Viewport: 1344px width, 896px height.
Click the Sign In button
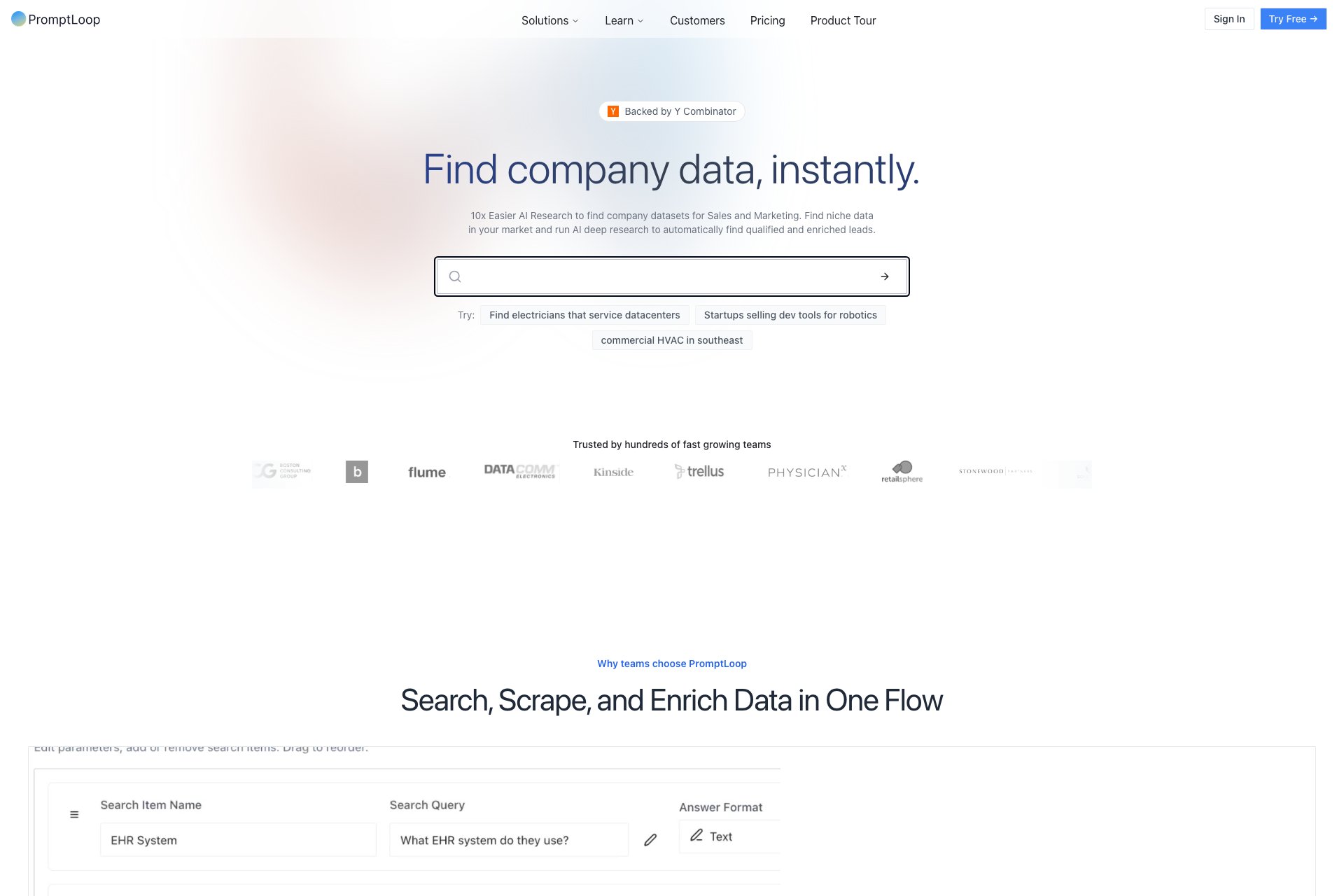(x=1228, y=19)
